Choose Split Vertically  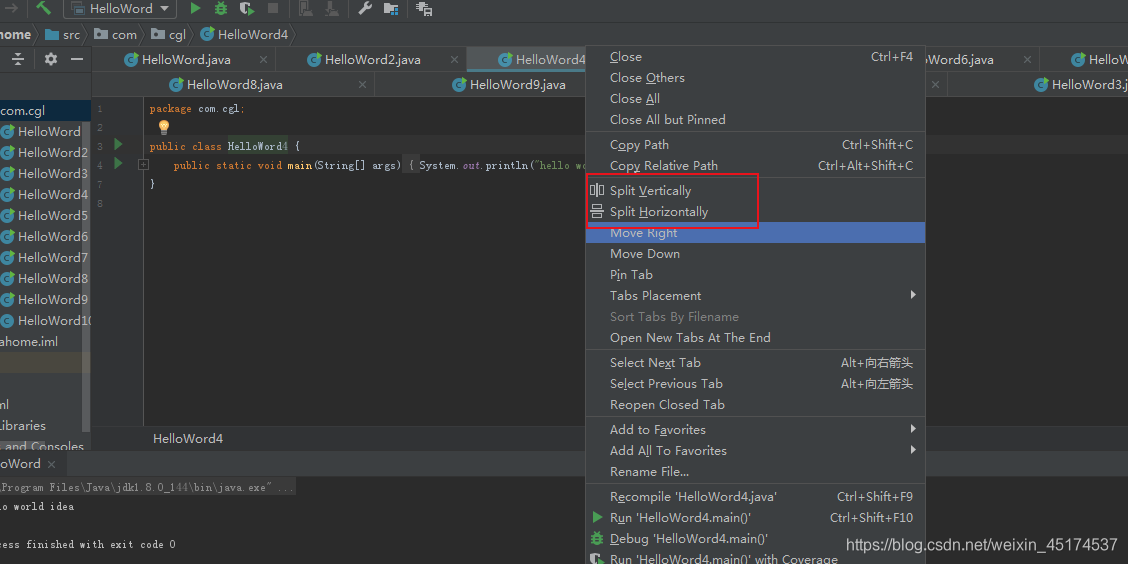pos(755,191)
